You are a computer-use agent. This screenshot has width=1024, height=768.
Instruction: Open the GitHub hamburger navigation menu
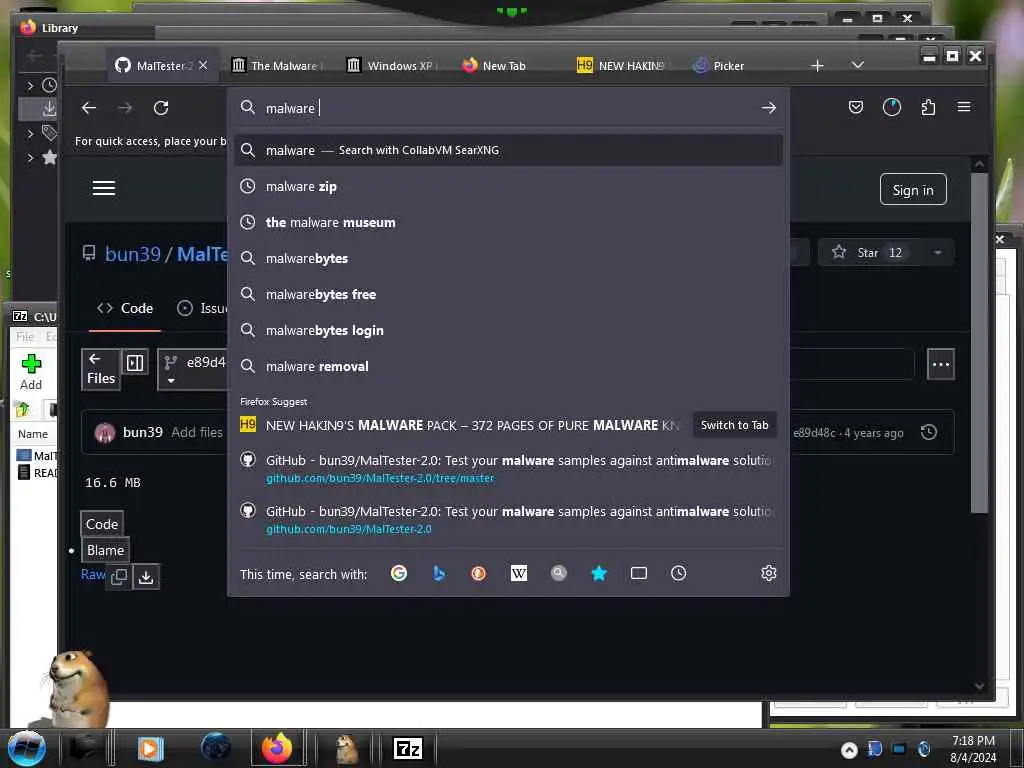104,188
